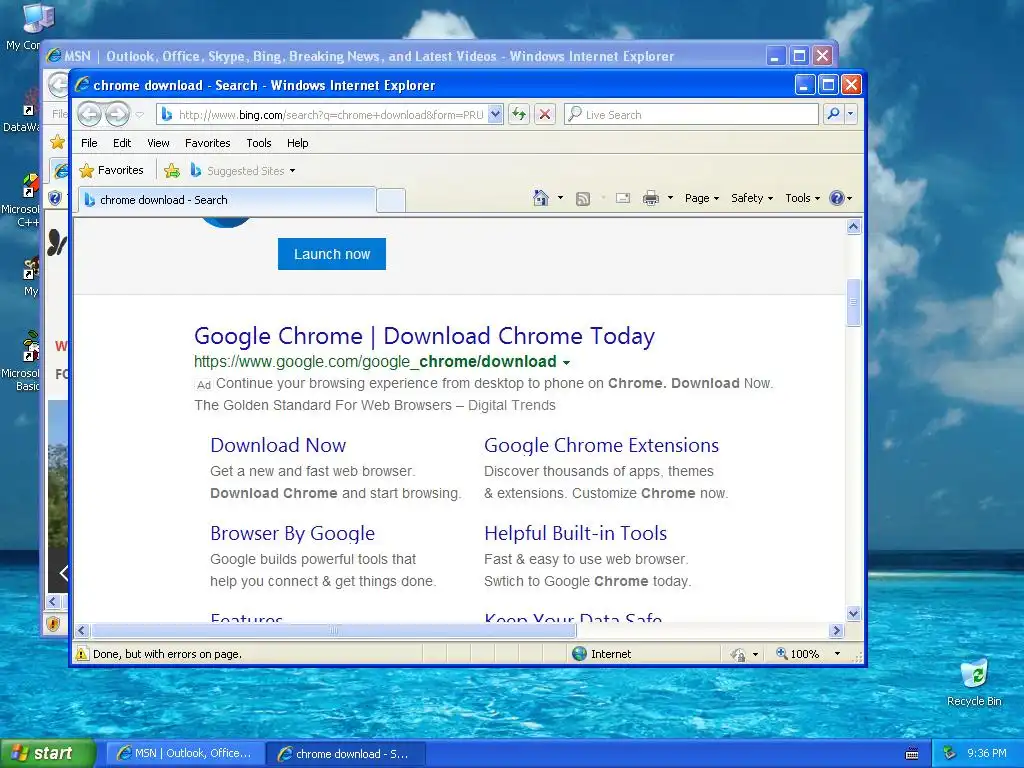Click the scroll up arrow
Image resolution: width=1024 pixels, height=768 pixels.
click(x=854, y=227)
